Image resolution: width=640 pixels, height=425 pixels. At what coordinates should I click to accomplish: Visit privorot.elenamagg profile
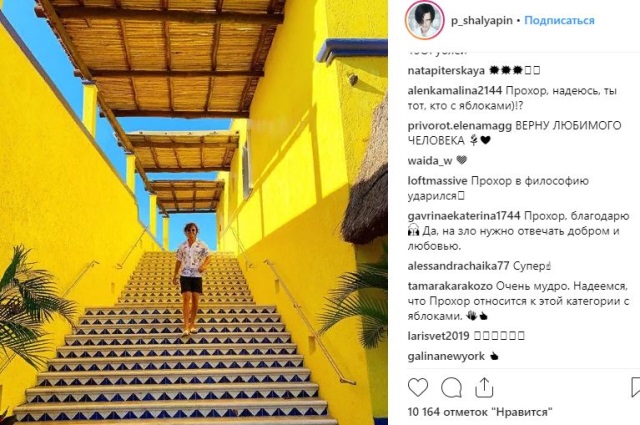coord(460,126)
